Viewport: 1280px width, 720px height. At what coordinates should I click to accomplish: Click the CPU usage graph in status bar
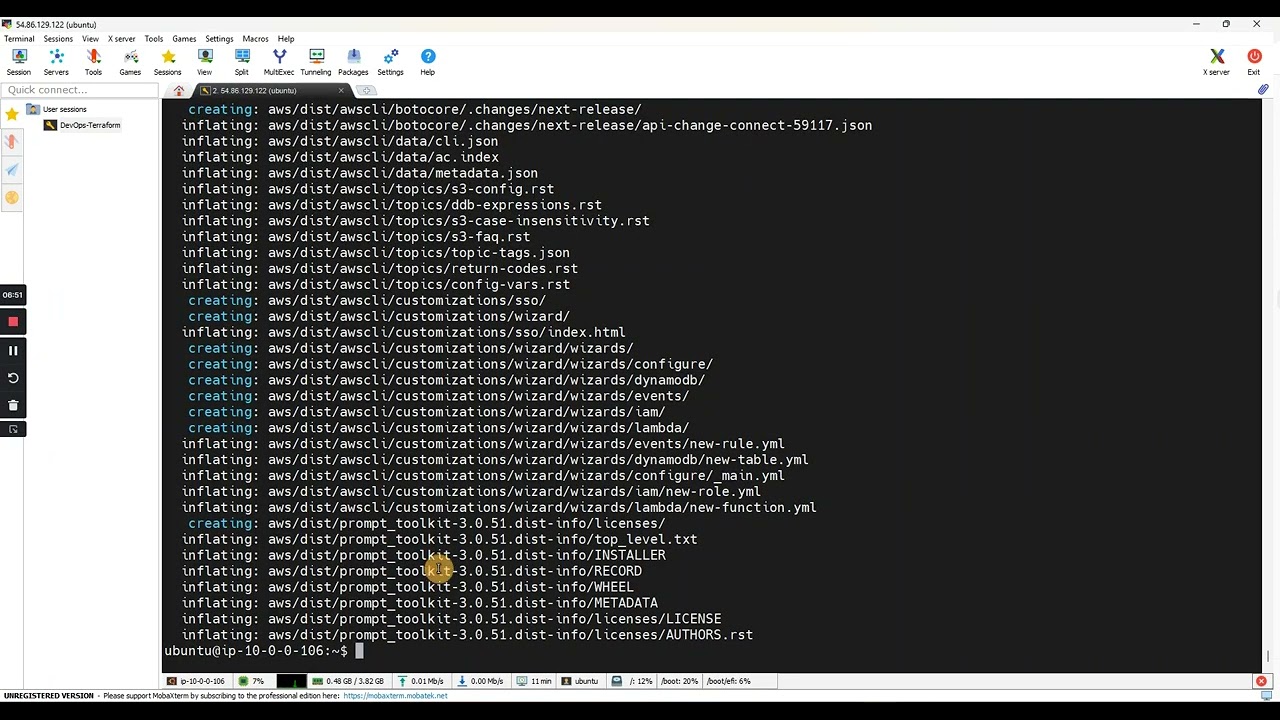(x=291, y=681)
